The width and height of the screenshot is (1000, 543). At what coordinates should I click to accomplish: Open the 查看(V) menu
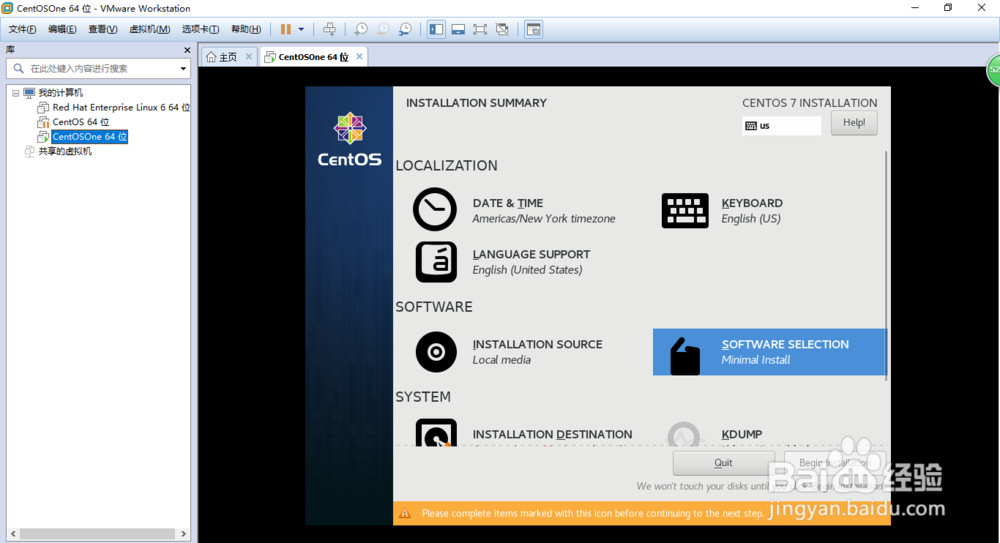click(102, 29)
